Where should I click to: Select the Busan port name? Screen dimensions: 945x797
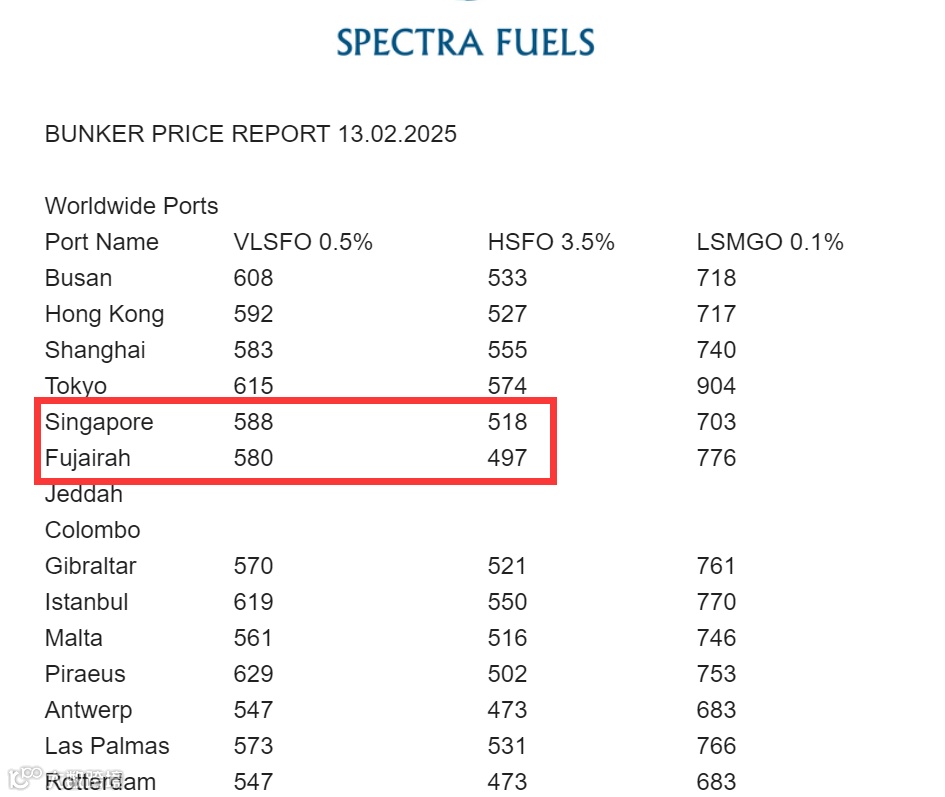pyautogui.click(x=78, y=278)
